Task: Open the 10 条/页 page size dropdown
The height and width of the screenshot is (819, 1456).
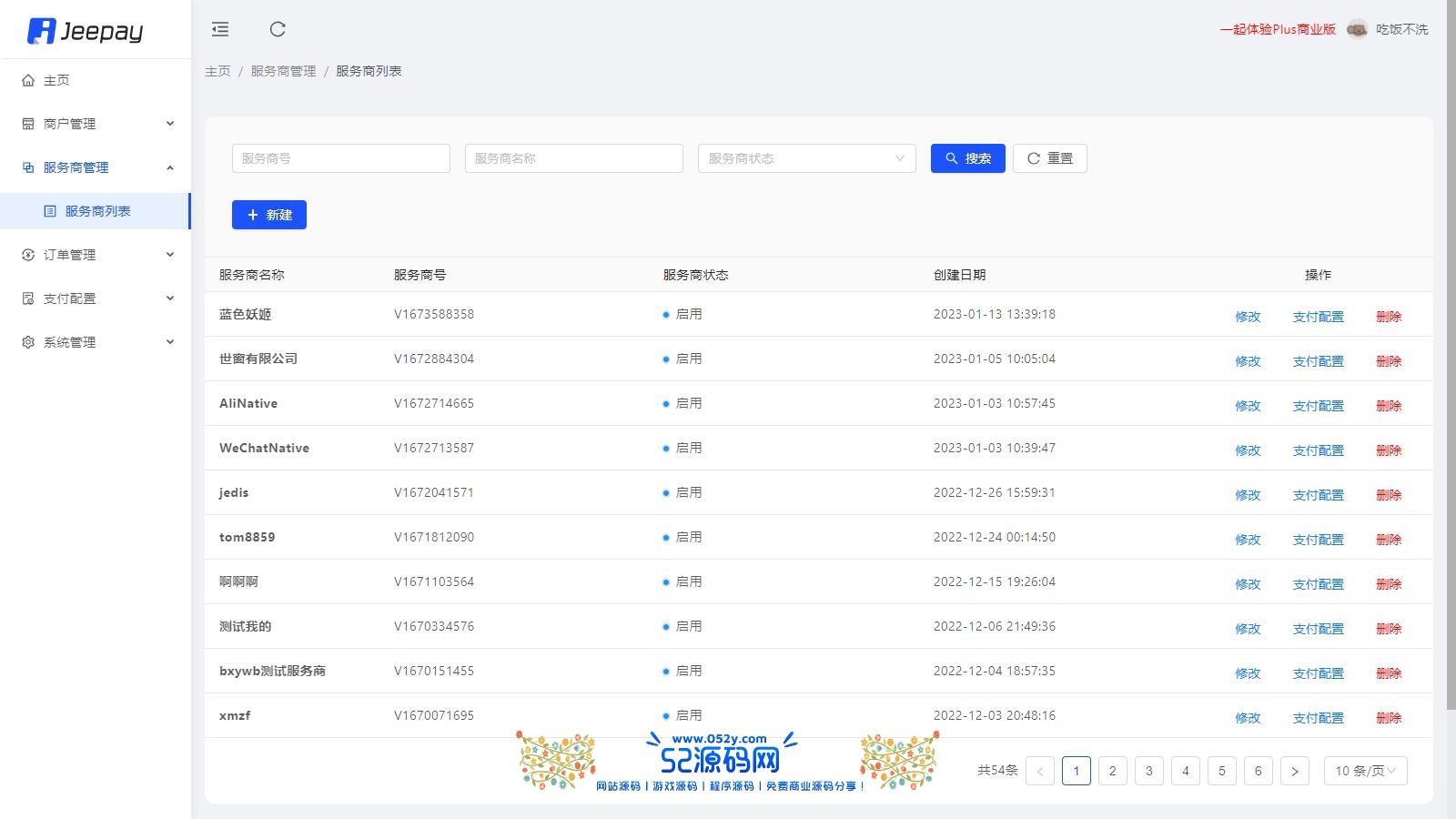Action: tap(1365, 771)
